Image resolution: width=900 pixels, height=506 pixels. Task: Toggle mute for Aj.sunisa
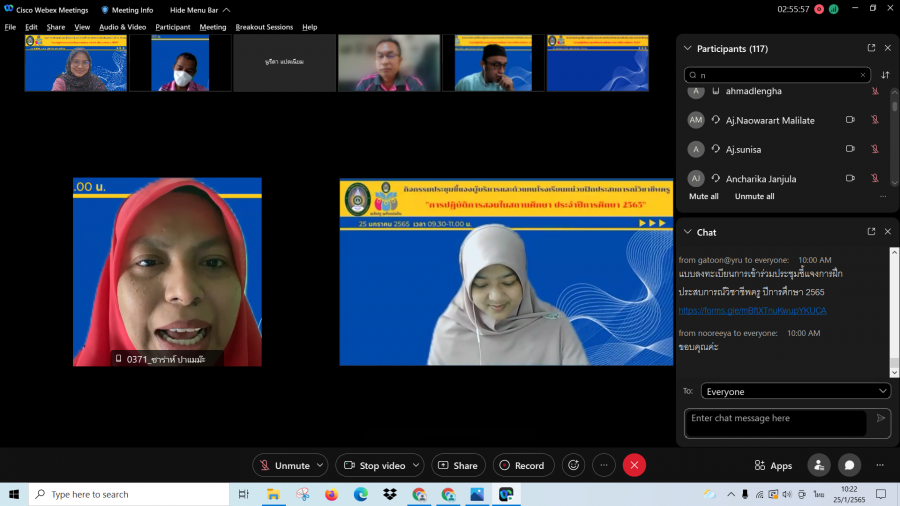coord(874,149)
